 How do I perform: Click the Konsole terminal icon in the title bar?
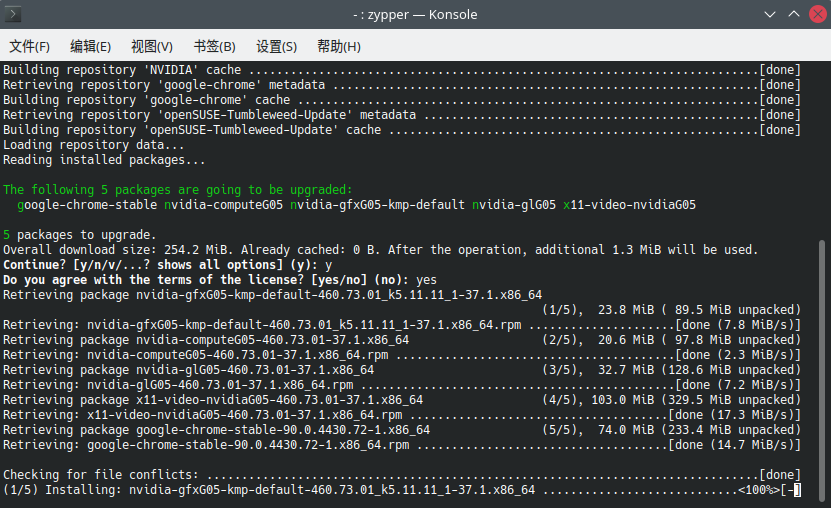(13, 14)
